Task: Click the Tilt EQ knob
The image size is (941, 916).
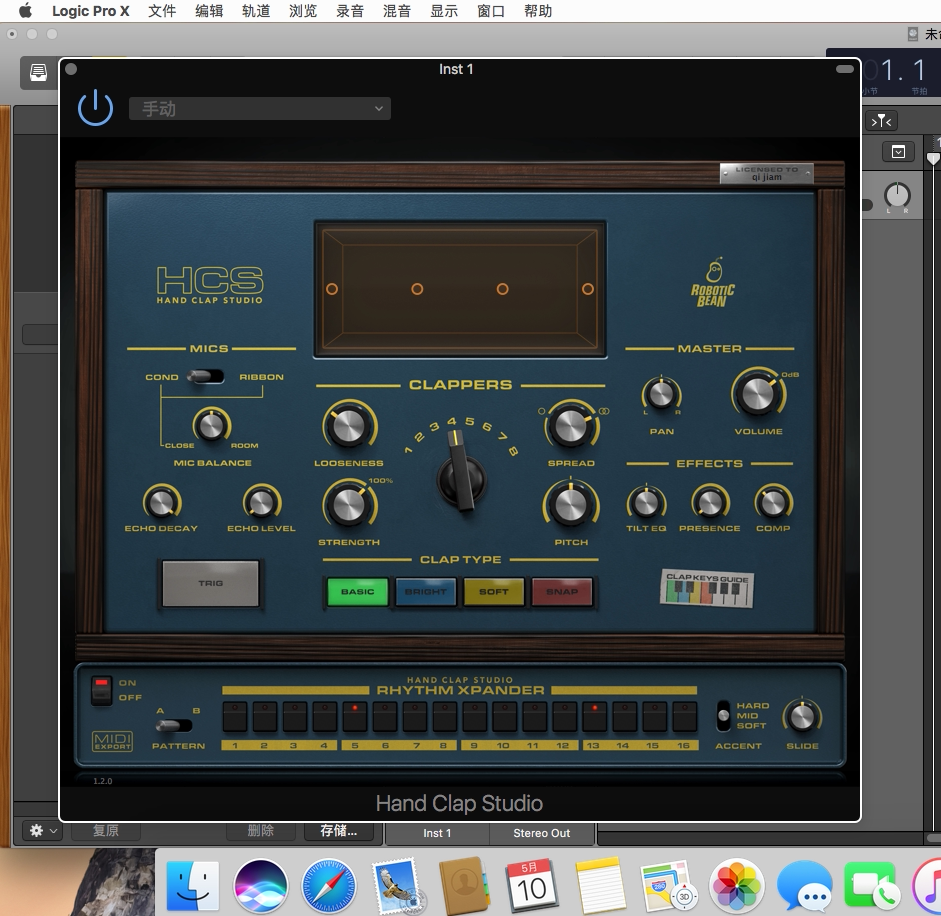Action: click(646, 502)
